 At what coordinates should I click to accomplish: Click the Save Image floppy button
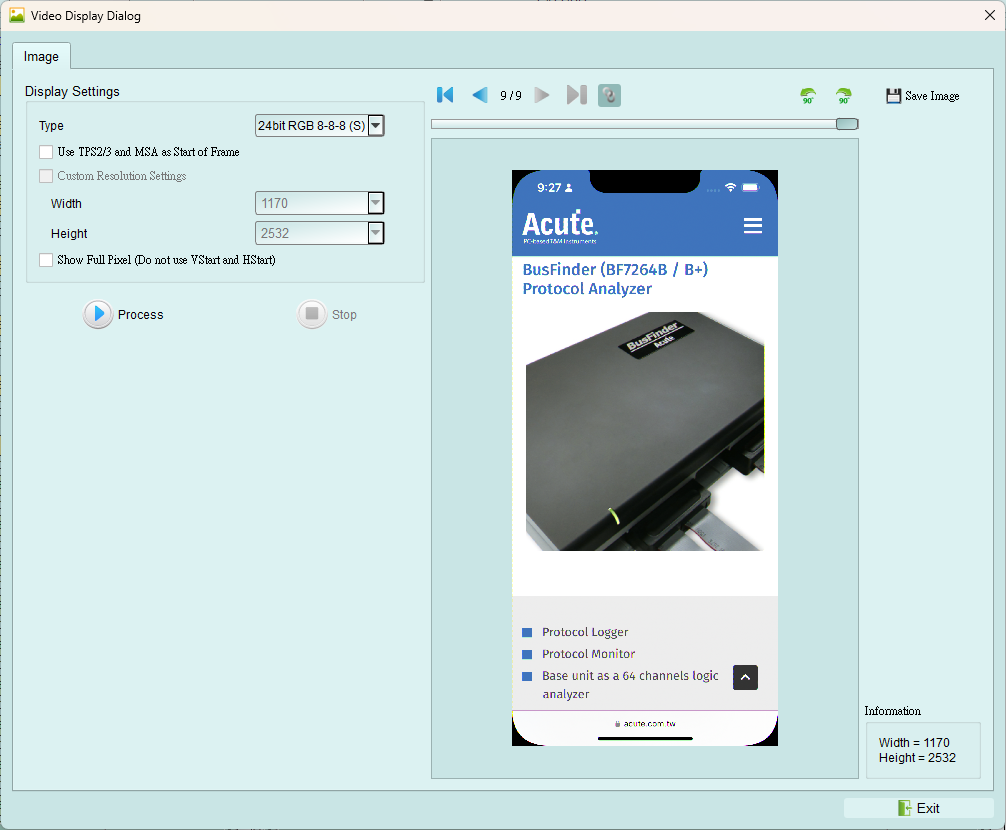pos(923,96)
